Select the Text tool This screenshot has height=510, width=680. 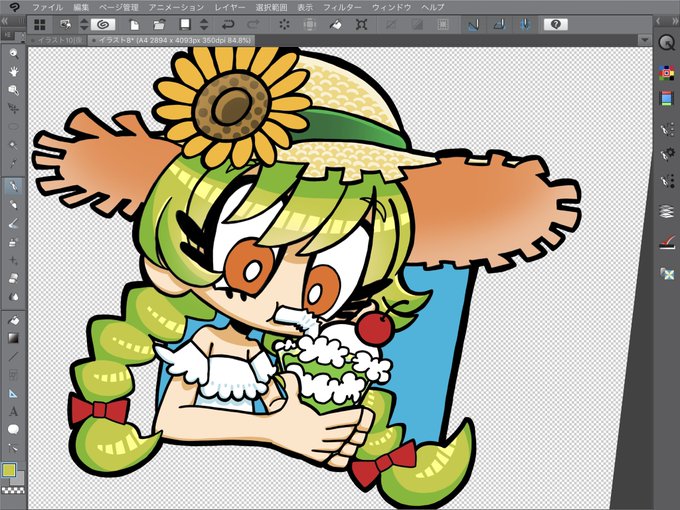[x=13, y=412]
